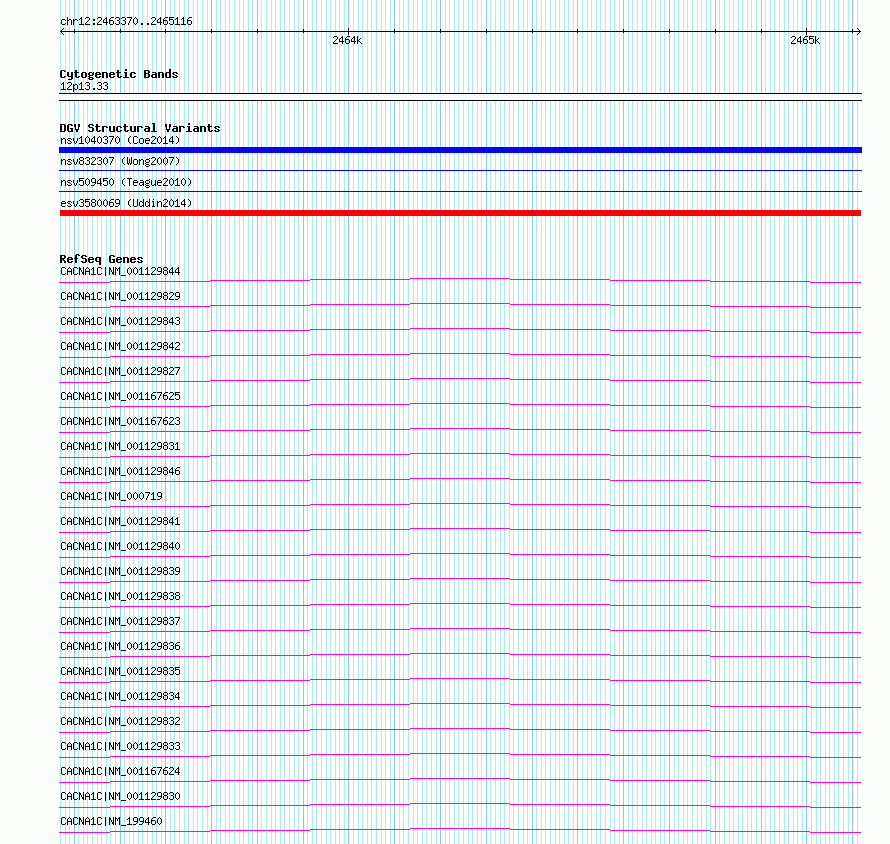The height and width of the screenshot is (844, 890).
Task: Select transcript CACNA1C|NM_001167624
Action: tap(120, 771)
